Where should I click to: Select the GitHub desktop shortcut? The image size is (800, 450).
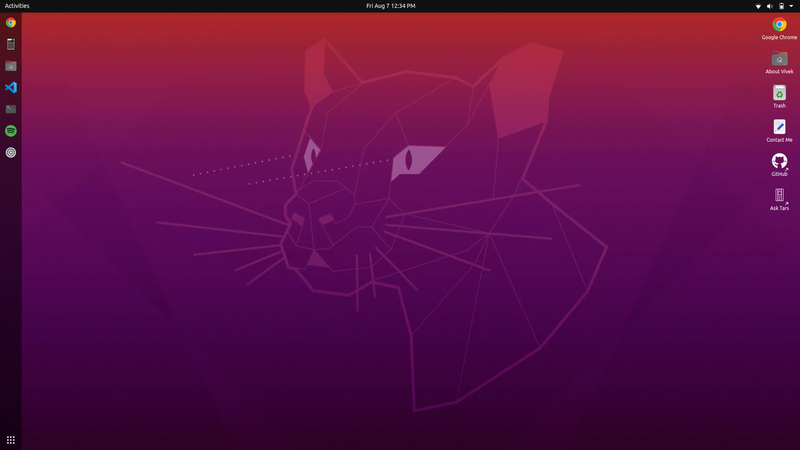[x=779, y=165]
